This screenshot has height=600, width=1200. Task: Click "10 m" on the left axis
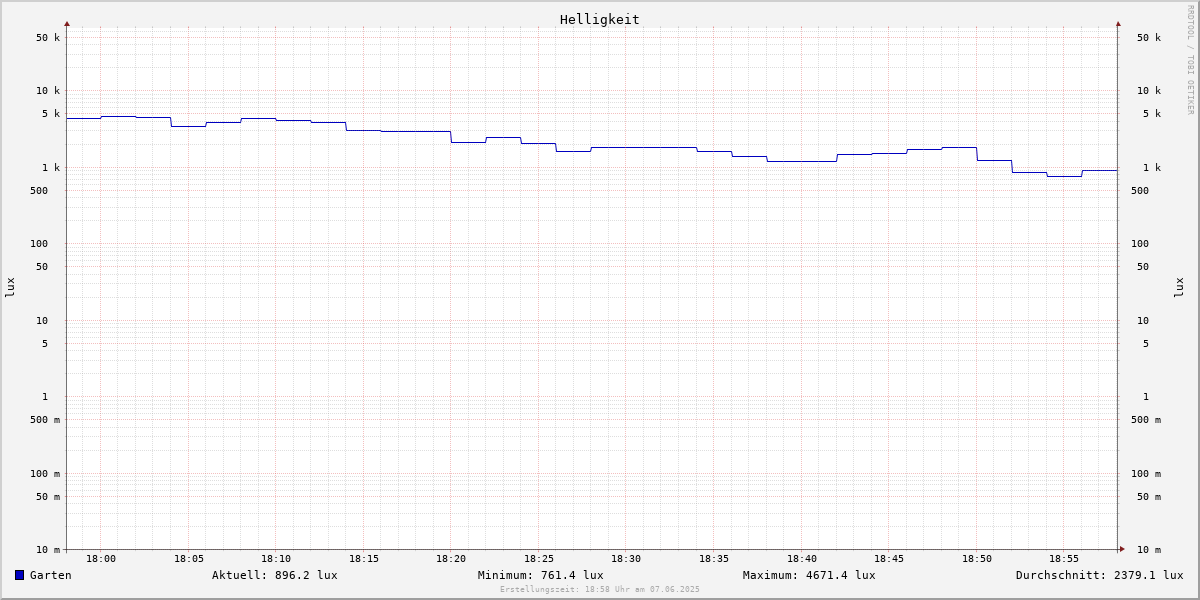pos(48,550)
